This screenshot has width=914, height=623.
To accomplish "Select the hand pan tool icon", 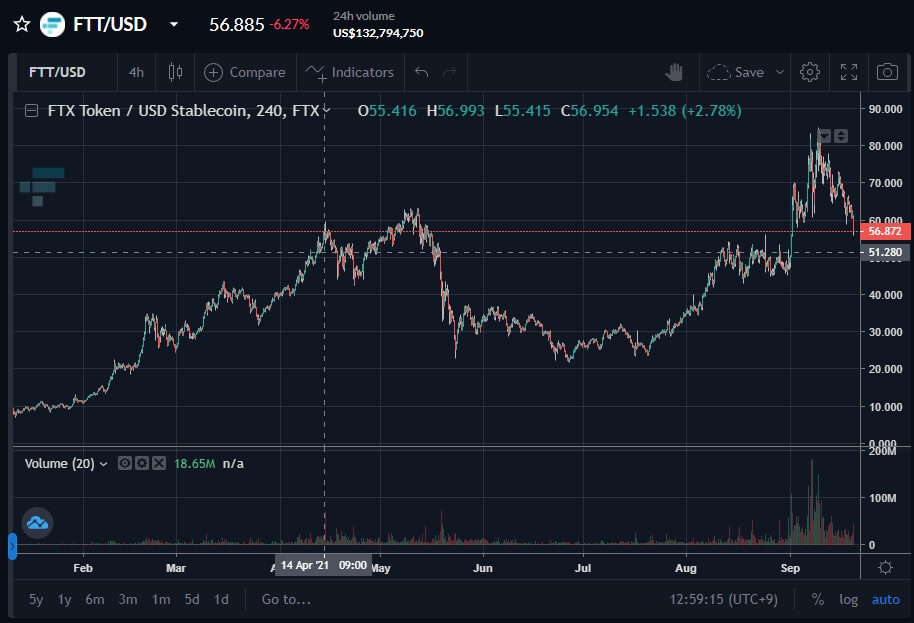I will click(674, 72).
